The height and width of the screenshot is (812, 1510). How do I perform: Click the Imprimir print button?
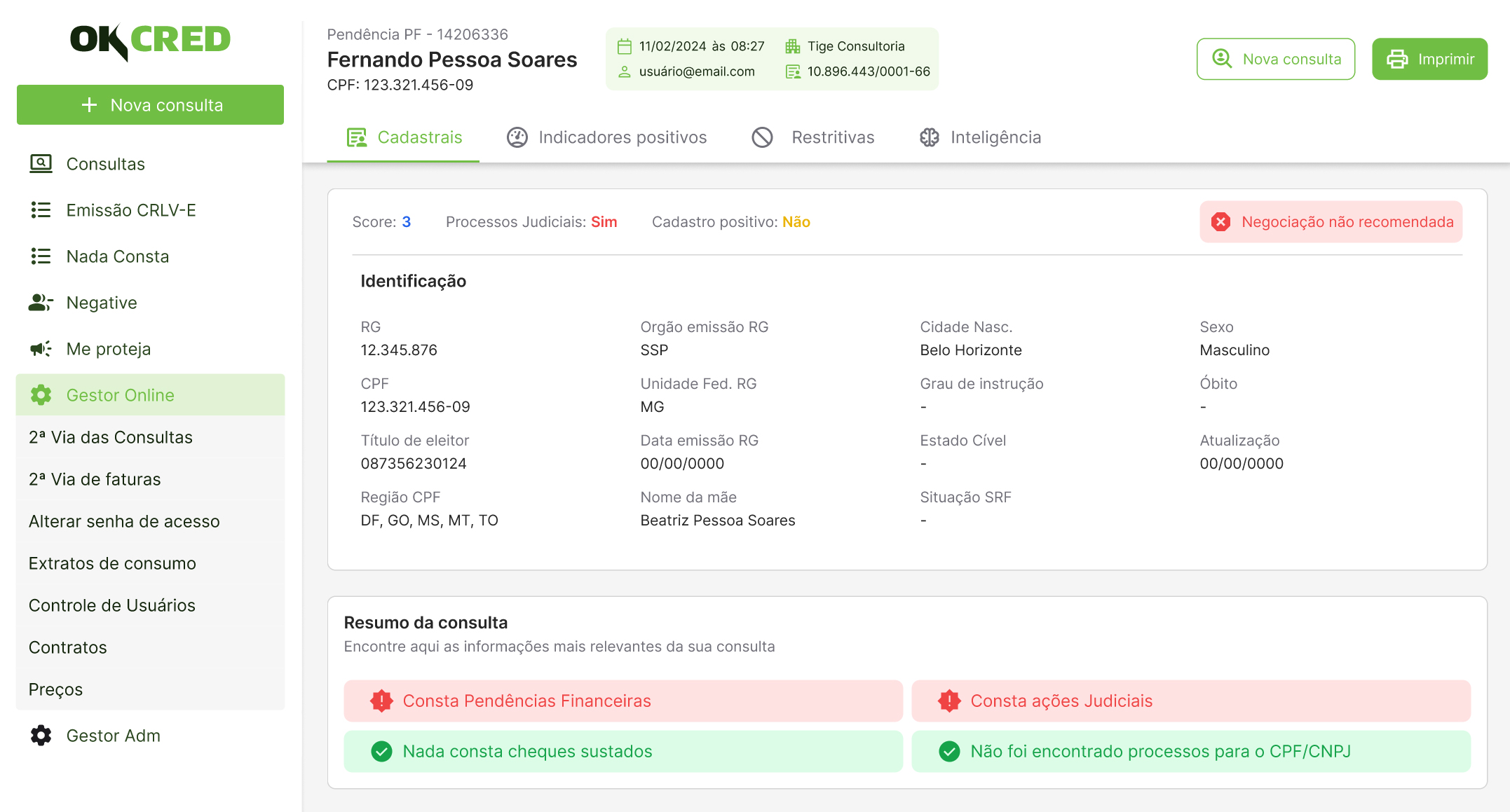pos(1429,59)
